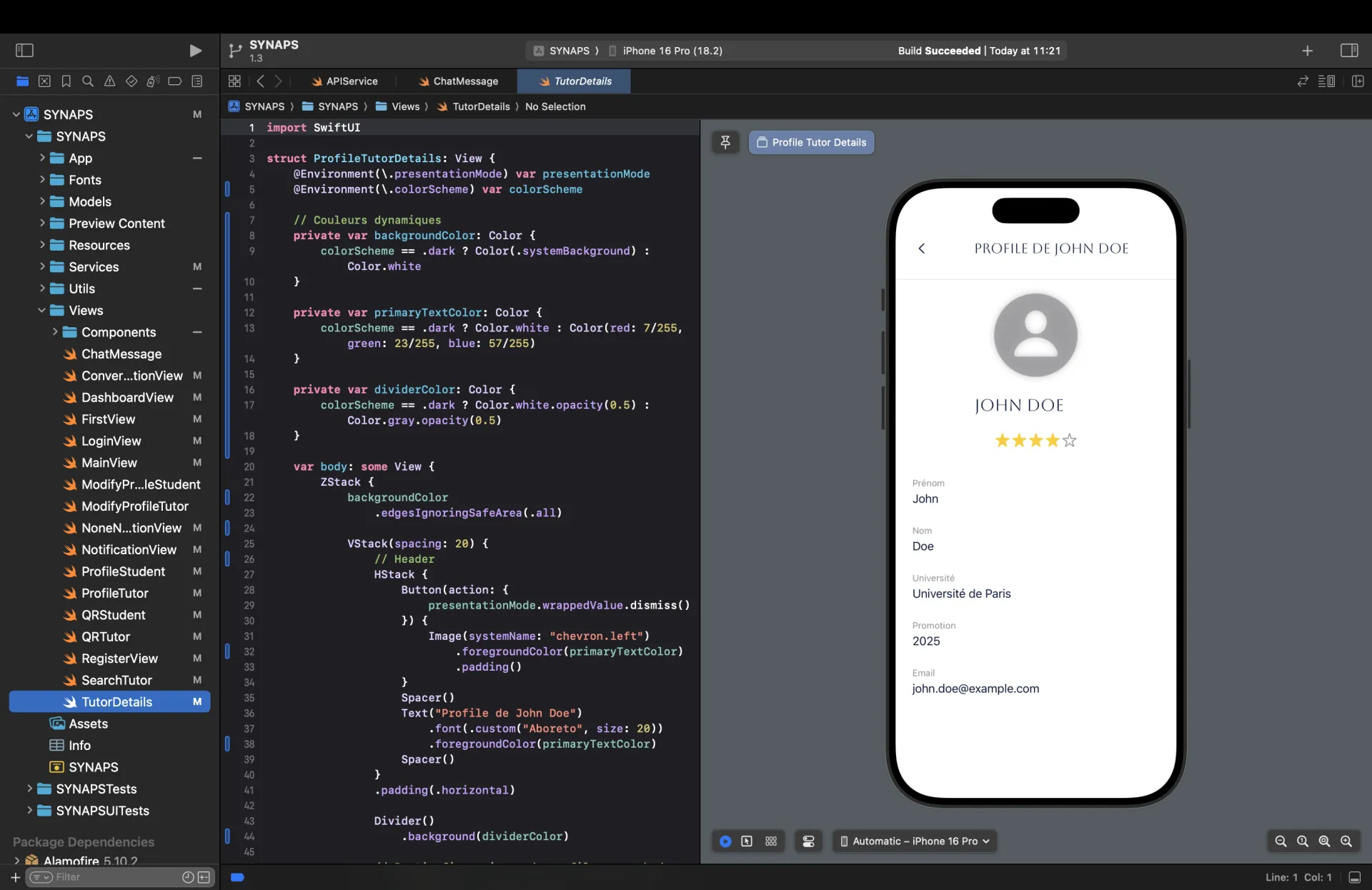1372x890 pixels.
Task: Open the Breakpoint navigator icon
Action: [x=175, y=81]
